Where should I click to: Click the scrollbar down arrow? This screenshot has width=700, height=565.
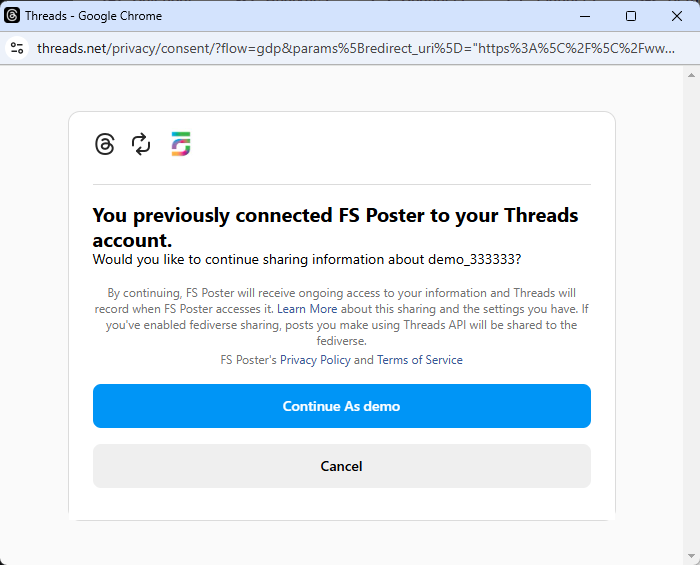click(x=691, y=556)
